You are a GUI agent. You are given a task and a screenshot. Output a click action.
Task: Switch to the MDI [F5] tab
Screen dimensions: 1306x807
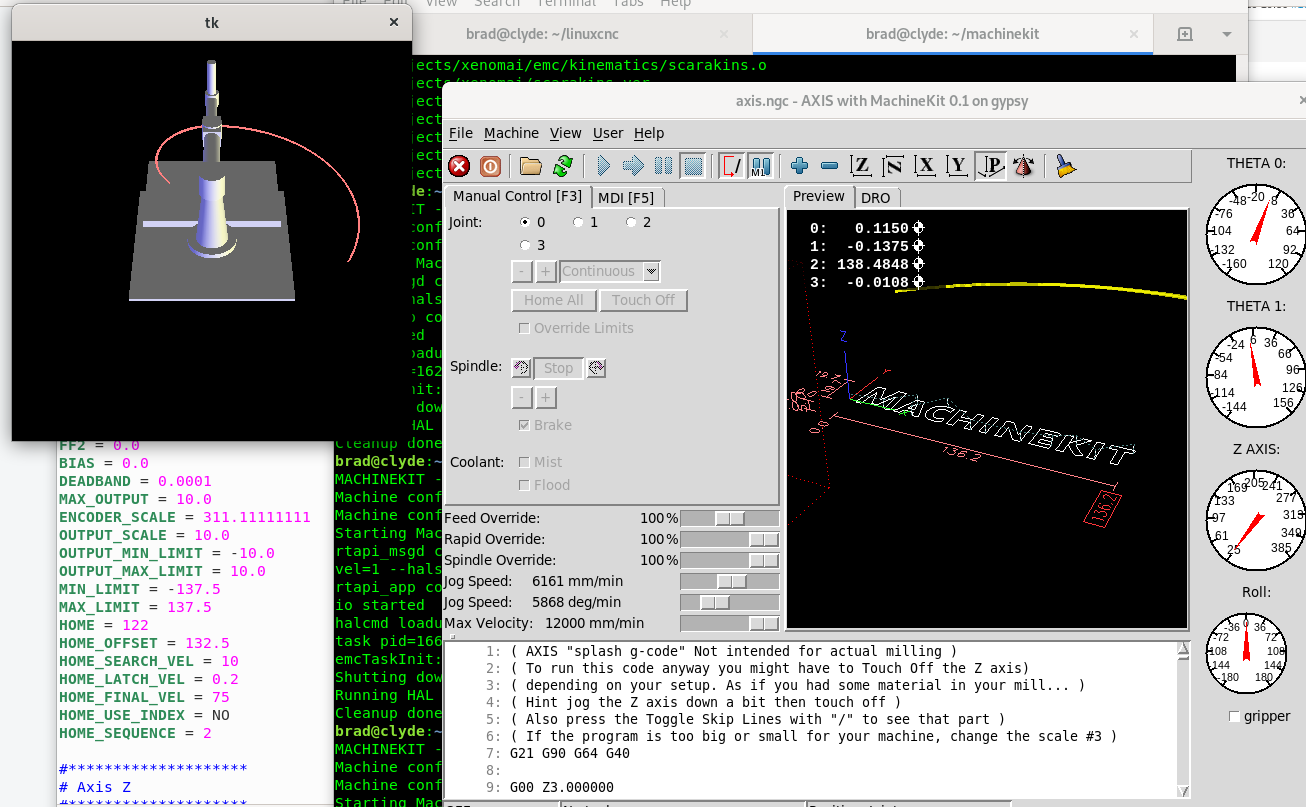(627, 197)
